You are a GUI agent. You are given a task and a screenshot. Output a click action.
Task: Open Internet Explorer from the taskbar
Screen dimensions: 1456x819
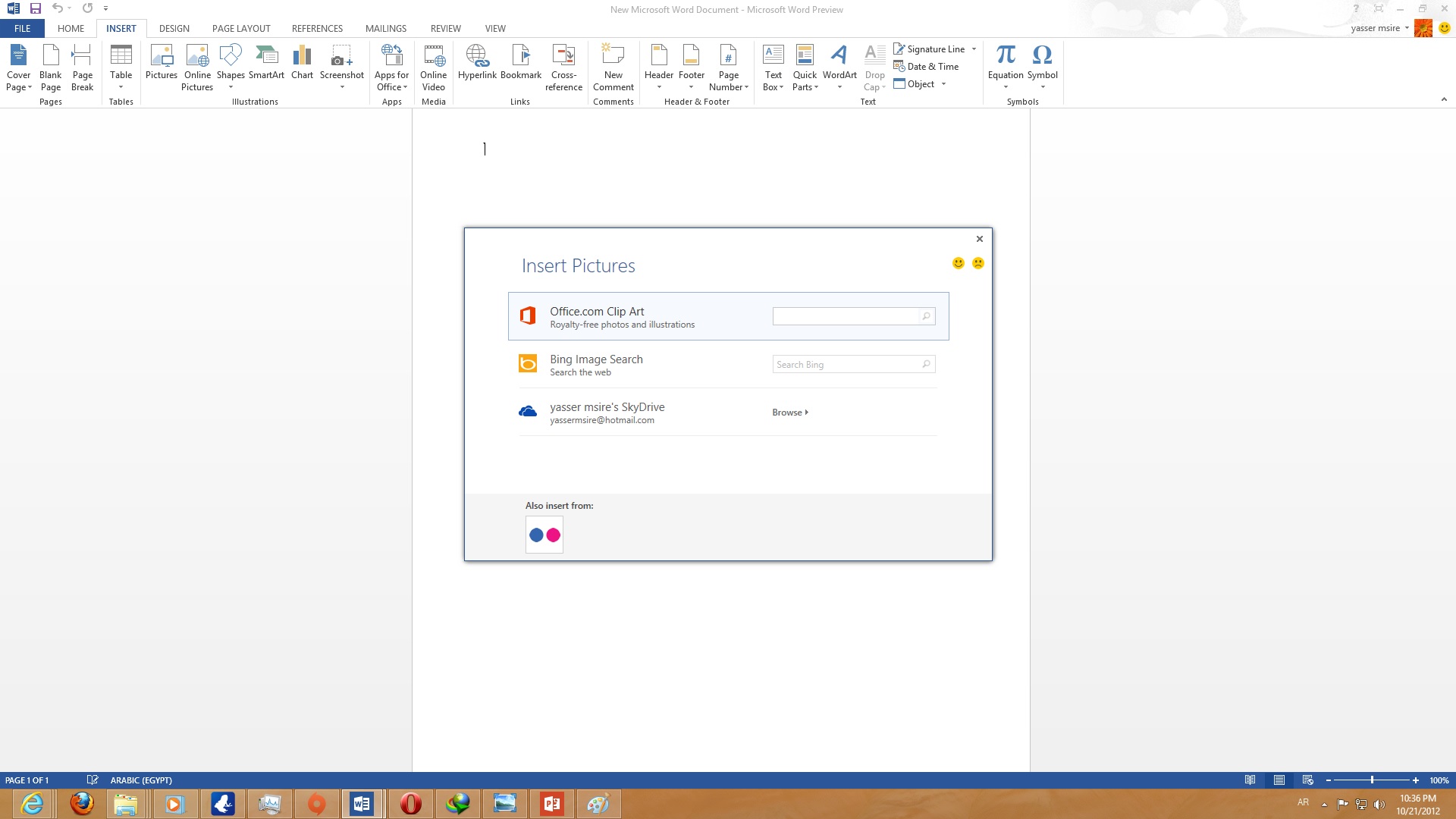[x=32, y=804]
